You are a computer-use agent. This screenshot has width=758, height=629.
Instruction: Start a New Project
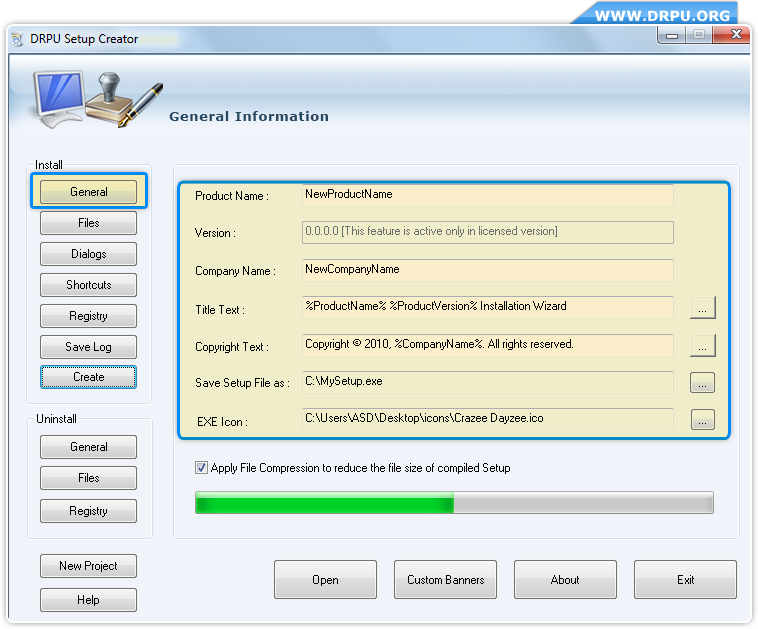pyautogui.click(x=88, y=566)
